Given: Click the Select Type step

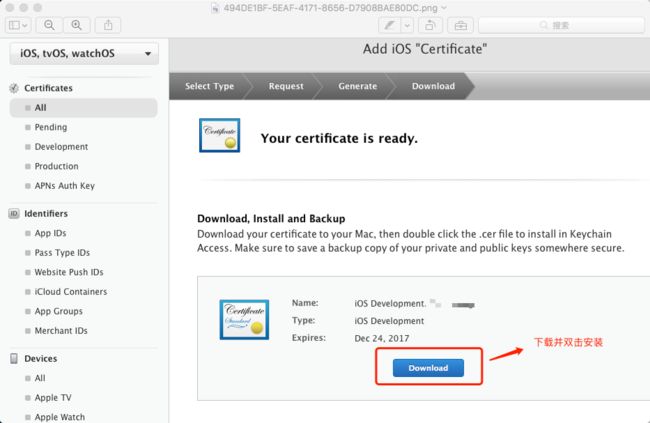Looking at the screenshot, I should pyautogui.click(x=209, y=86).
